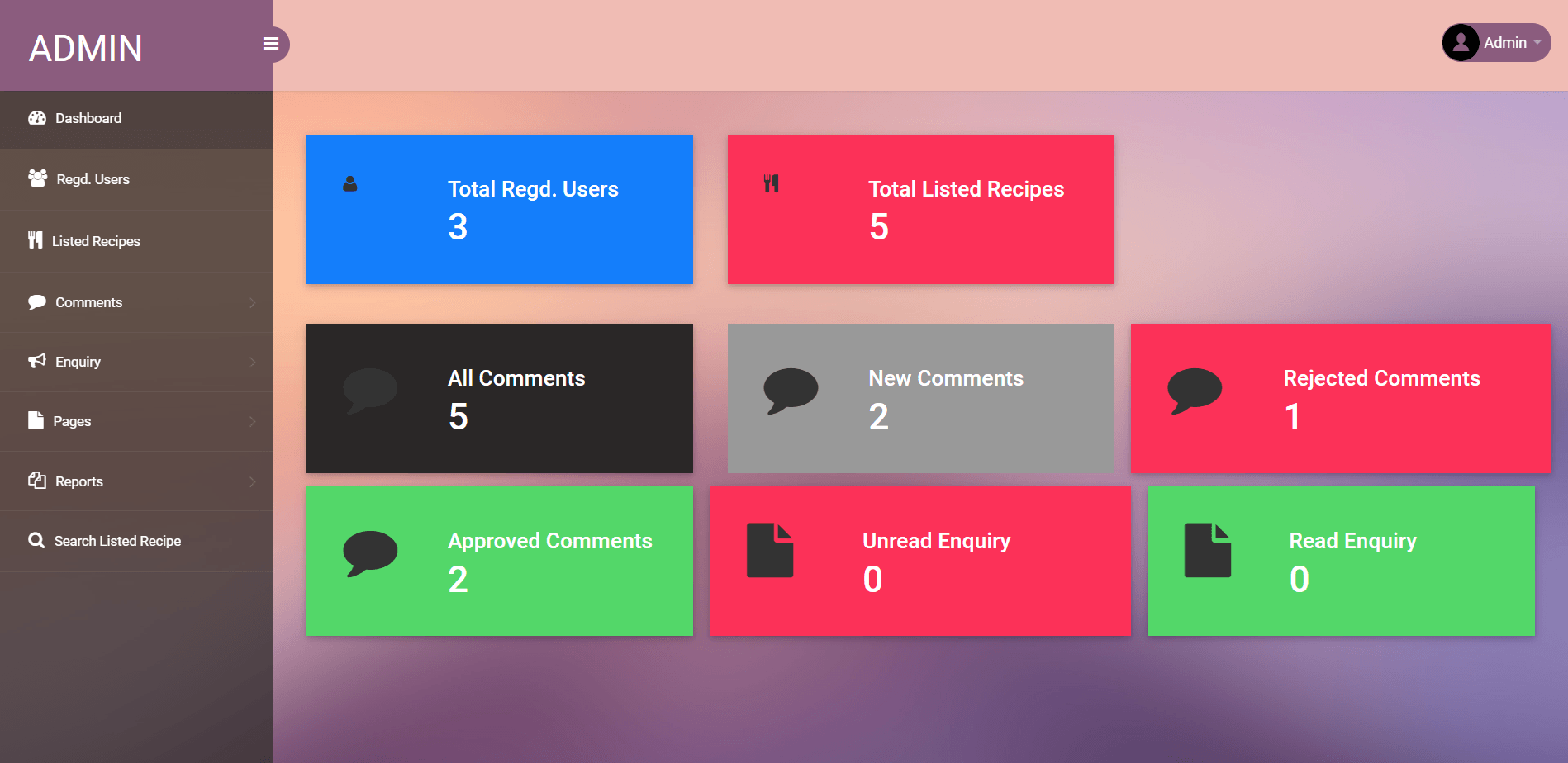Toggle the sidebar with the hamburger button
The image size is (1568, 763).
point(271,44)
